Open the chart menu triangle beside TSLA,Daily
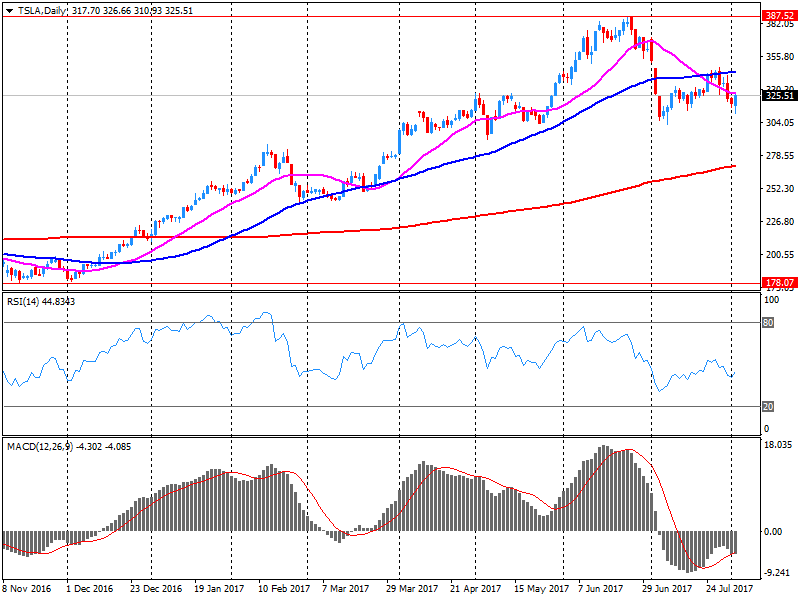The height and width of the screenshot is (600, 800). coord(9,11)
